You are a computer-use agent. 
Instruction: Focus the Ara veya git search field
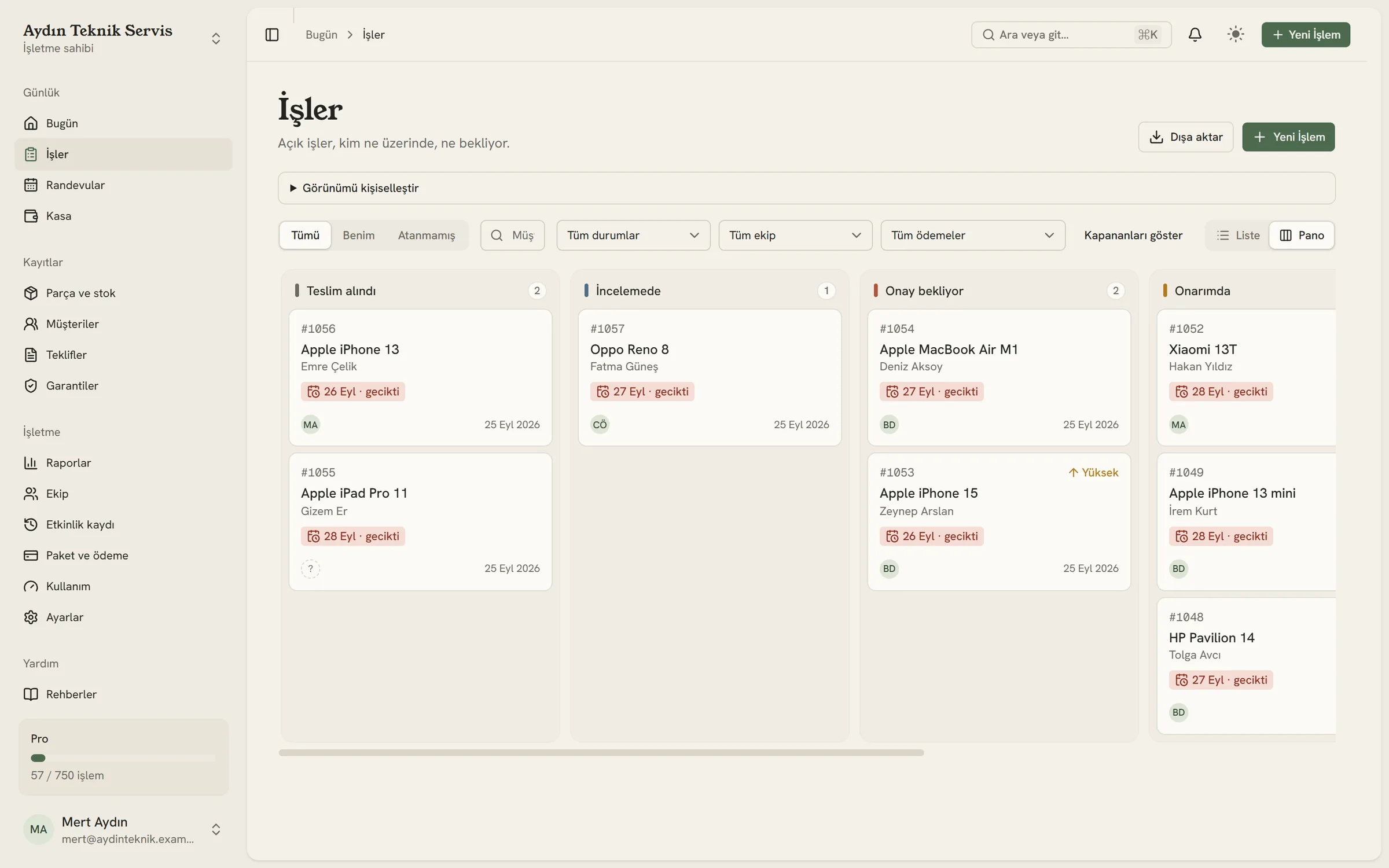coord(1071,35)
